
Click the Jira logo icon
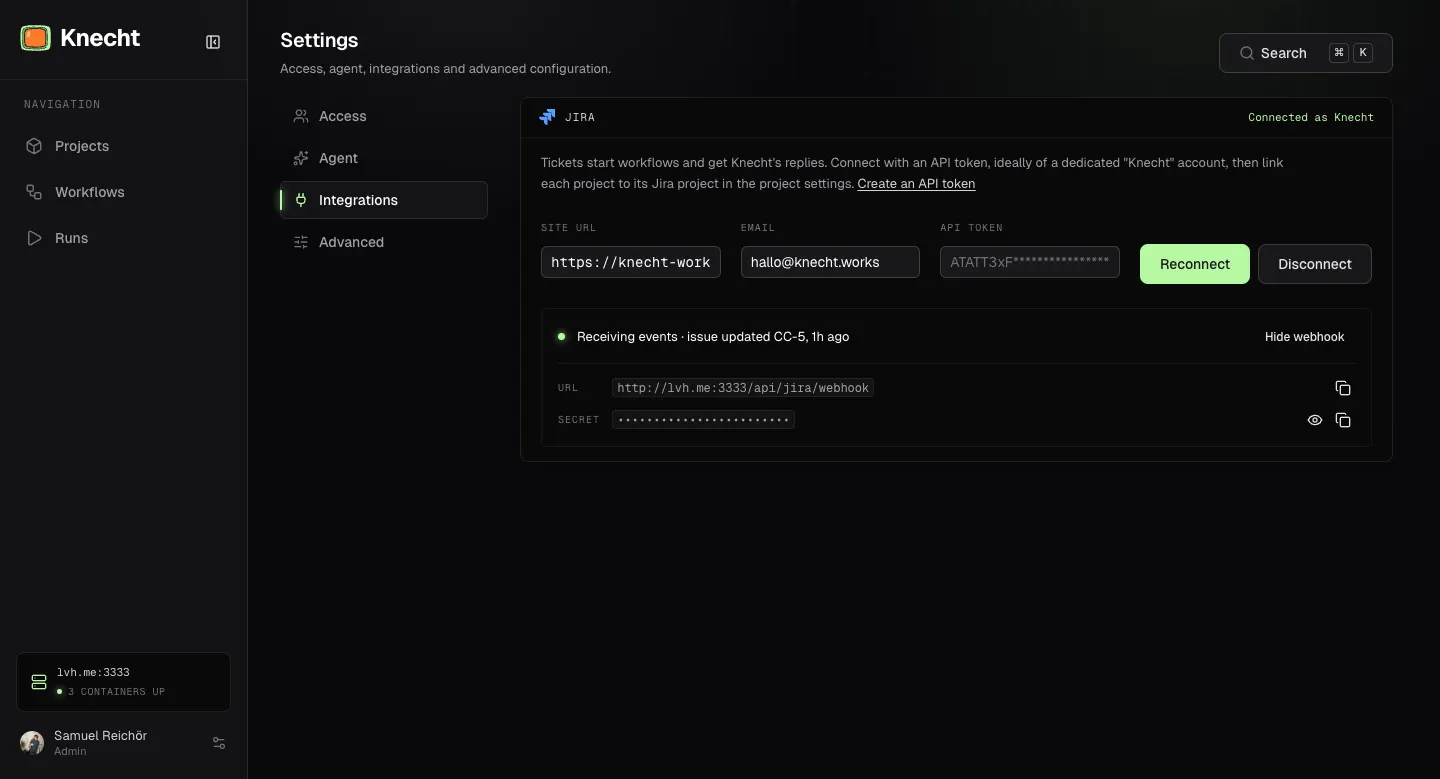click(x=547, y=117)
